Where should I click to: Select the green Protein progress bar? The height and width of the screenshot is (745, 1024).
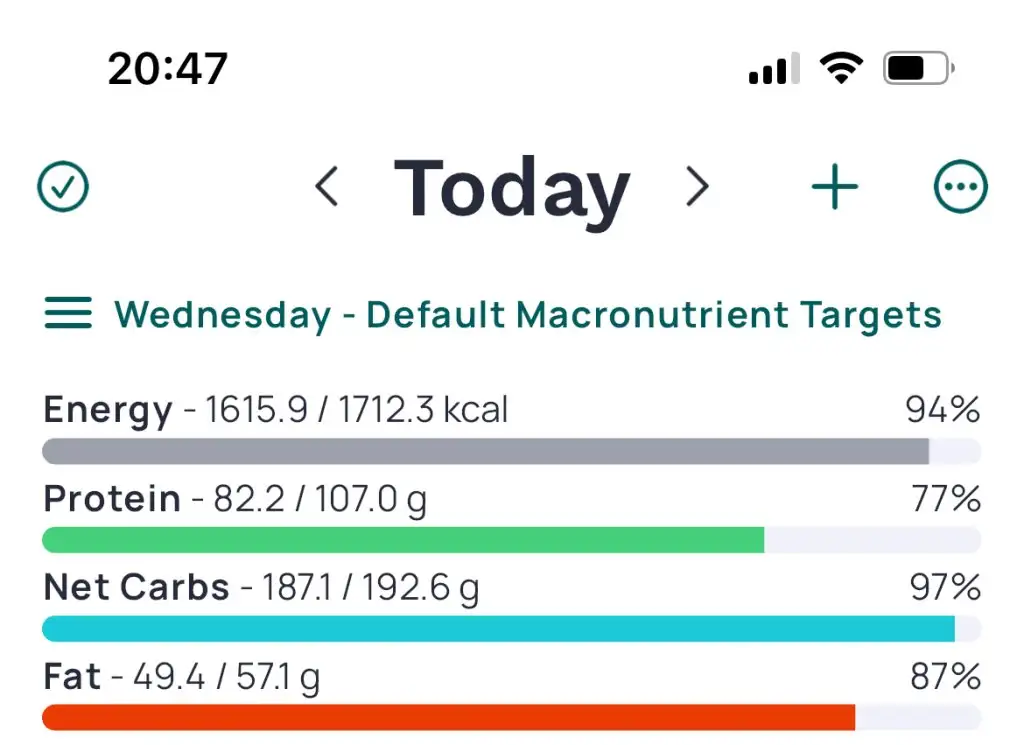(403, 540)
